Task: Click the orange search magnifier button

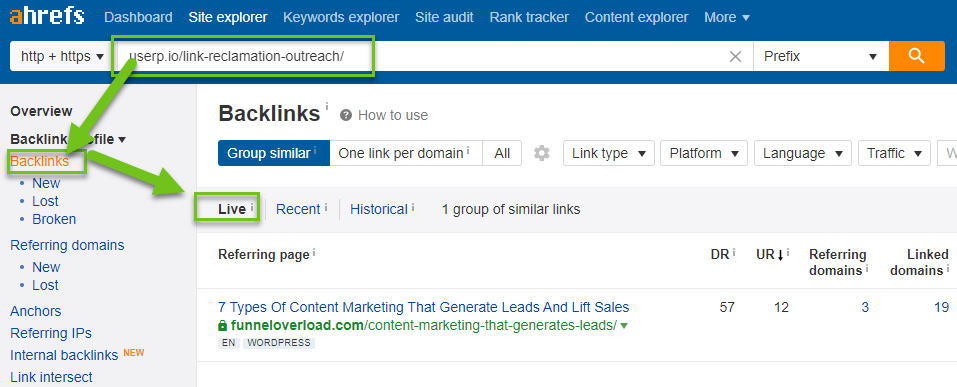Action: (917, 56)
